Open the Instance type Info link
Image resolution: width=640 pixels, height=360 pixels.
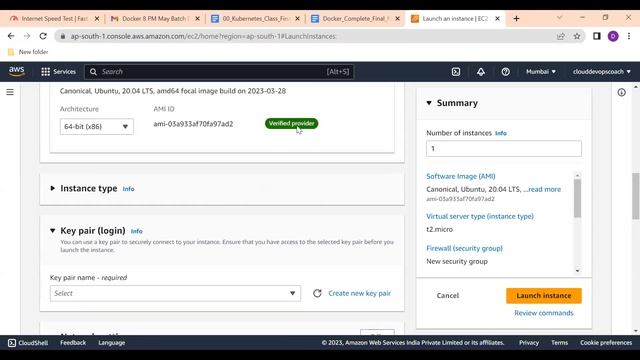point(128,189)
